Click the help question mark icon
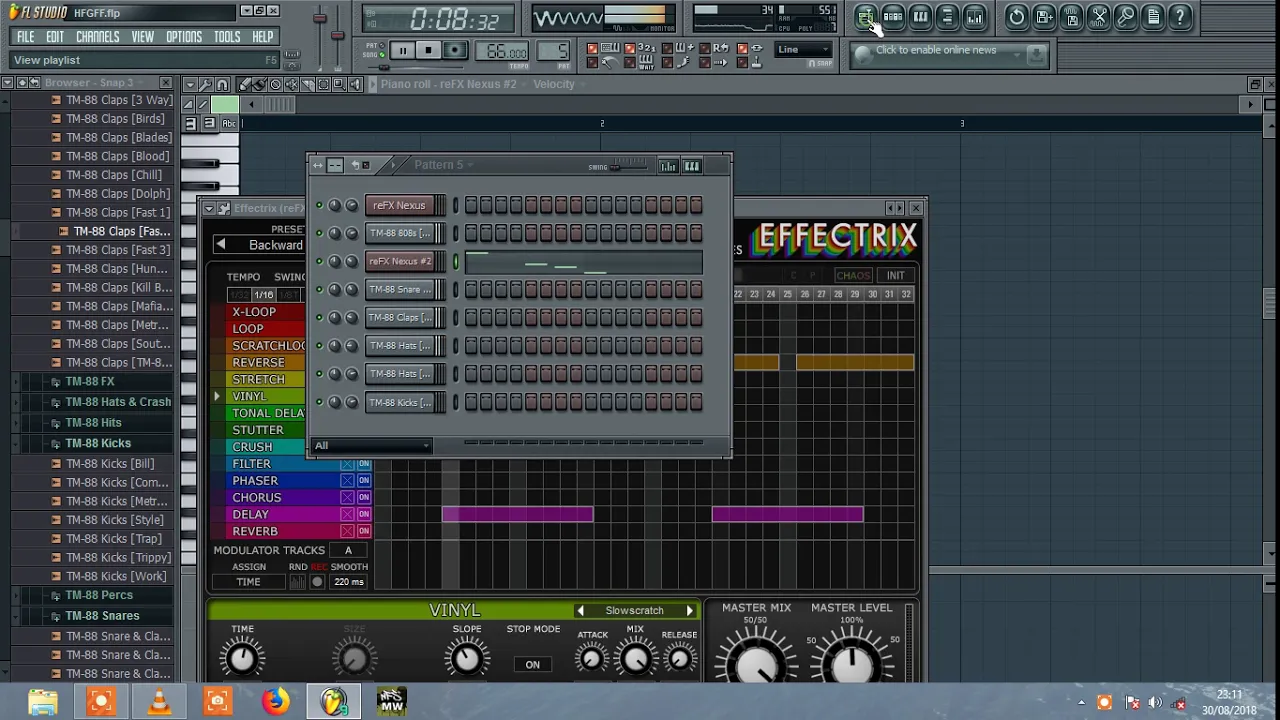Viewport: 1280px width, 720px height. click(1179, 16)
